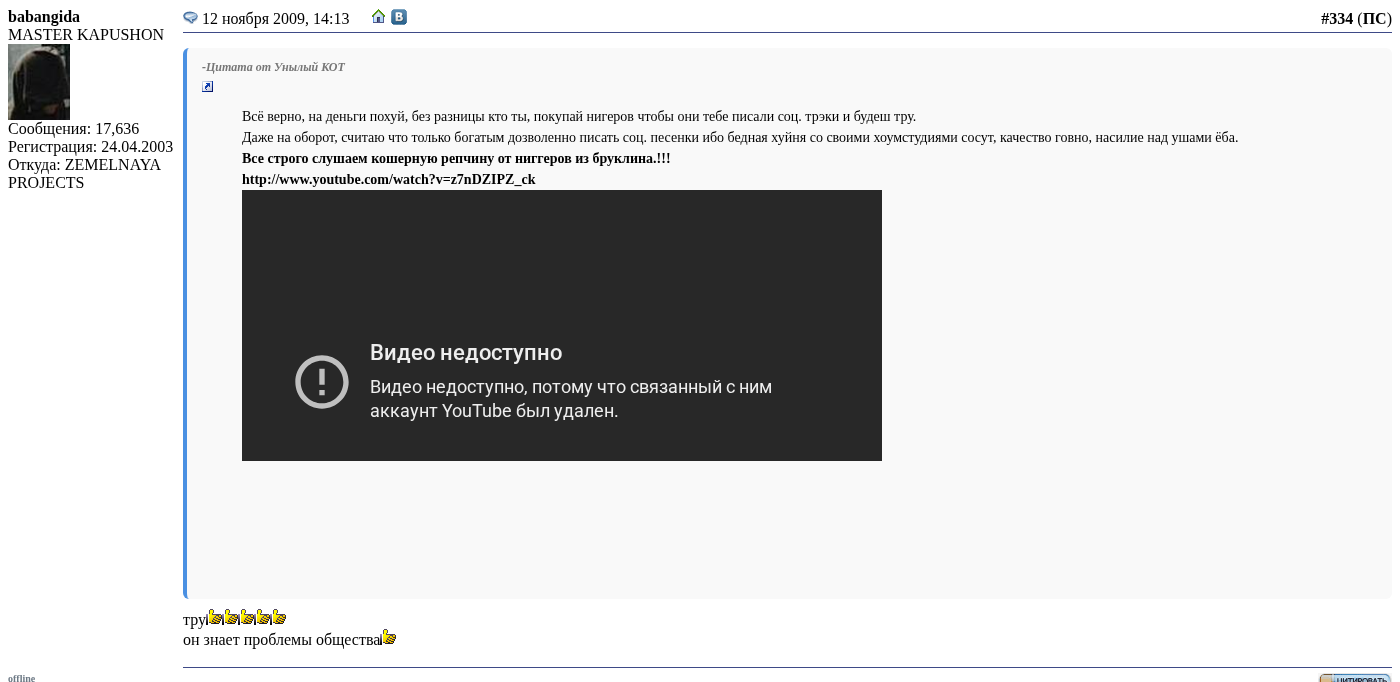The height and width of the screenshot is (682, 1400).
Task: Click the thumbs-up smiley after 'проблемы общества'
Action: [389, 638]
